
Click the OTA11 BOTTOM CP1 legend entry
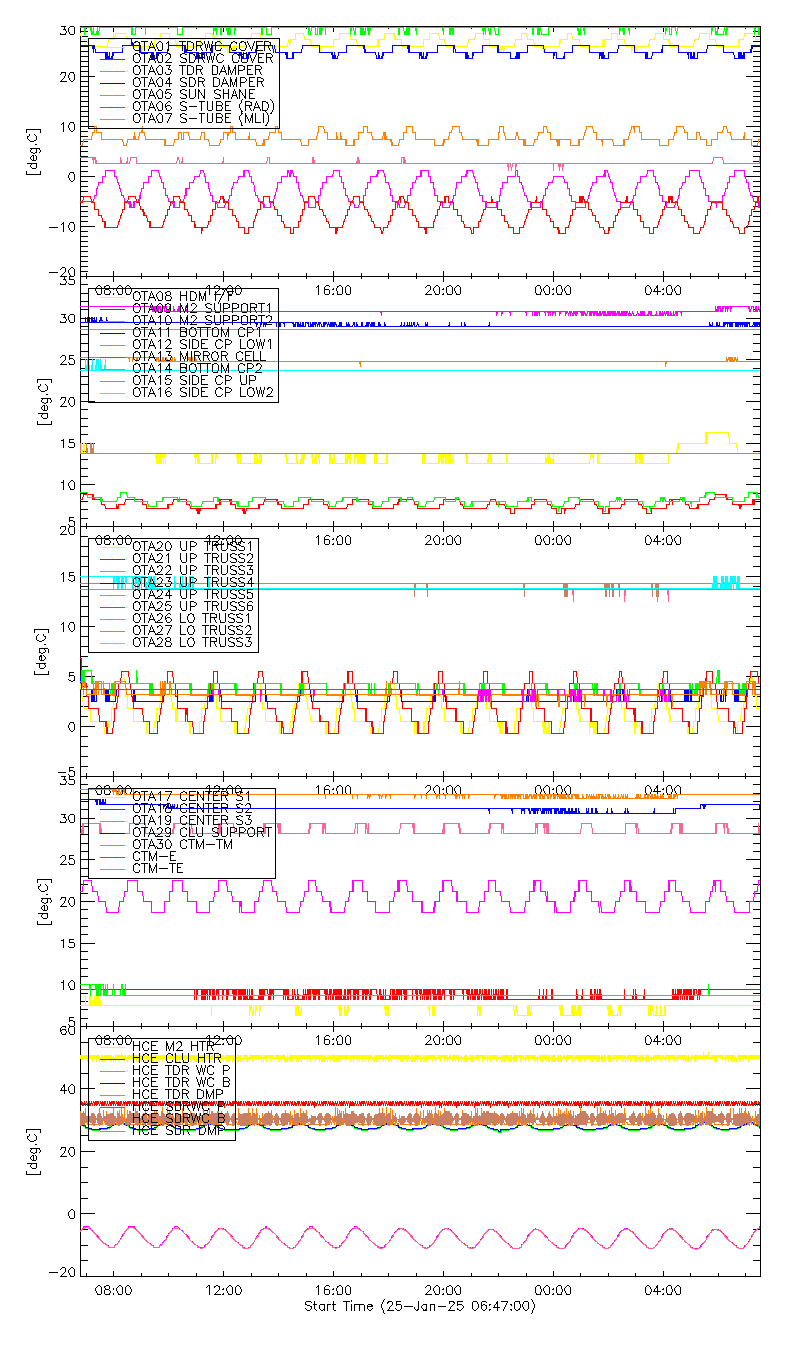pyautogui.click(x=198, y=332)
